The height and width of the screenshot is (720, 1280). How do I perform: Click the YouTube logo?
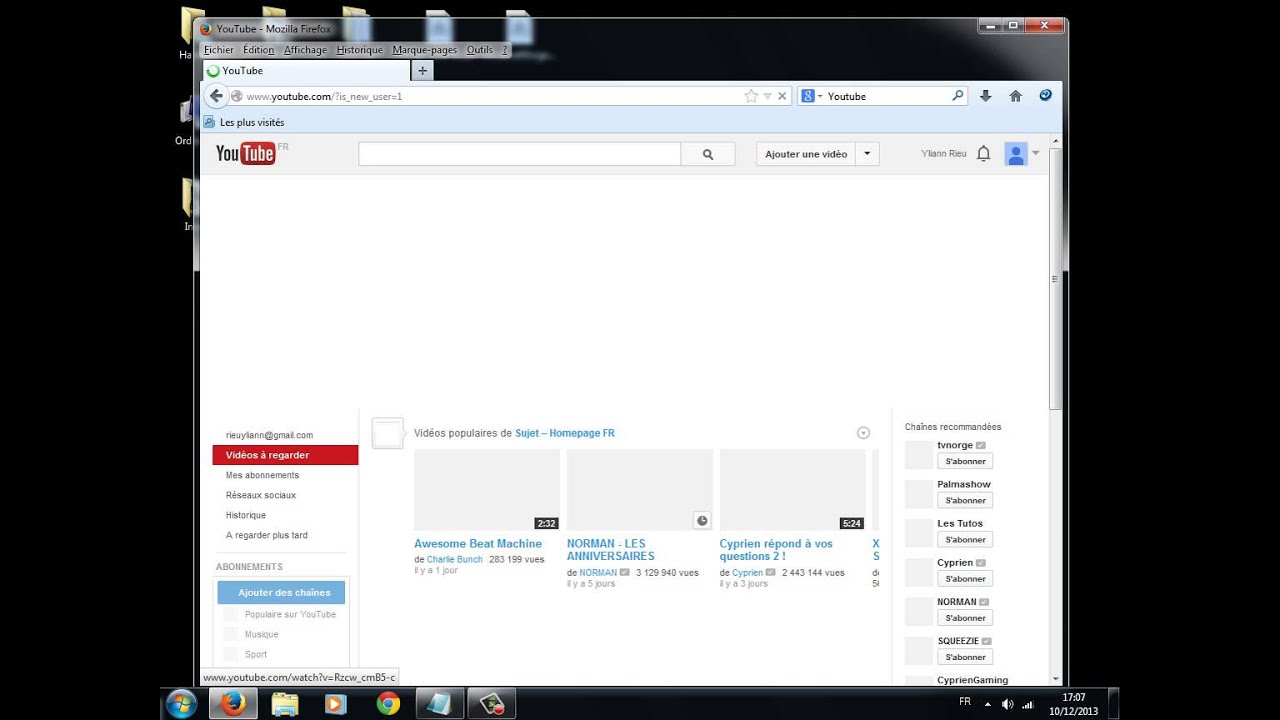coord(246,153)
